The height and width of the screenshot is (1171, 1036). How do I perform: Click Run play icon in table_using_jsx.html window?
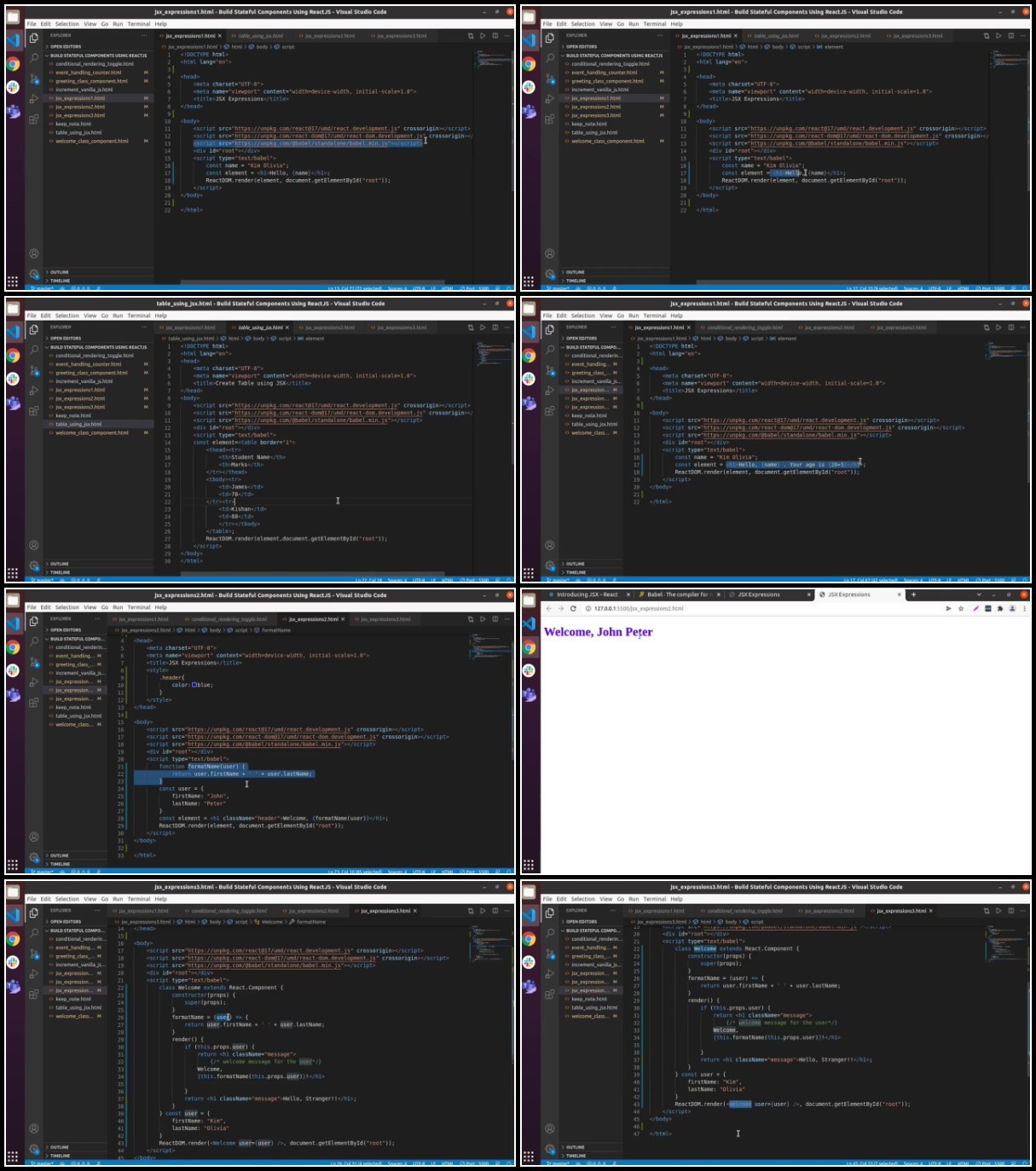tap(483, 328)
